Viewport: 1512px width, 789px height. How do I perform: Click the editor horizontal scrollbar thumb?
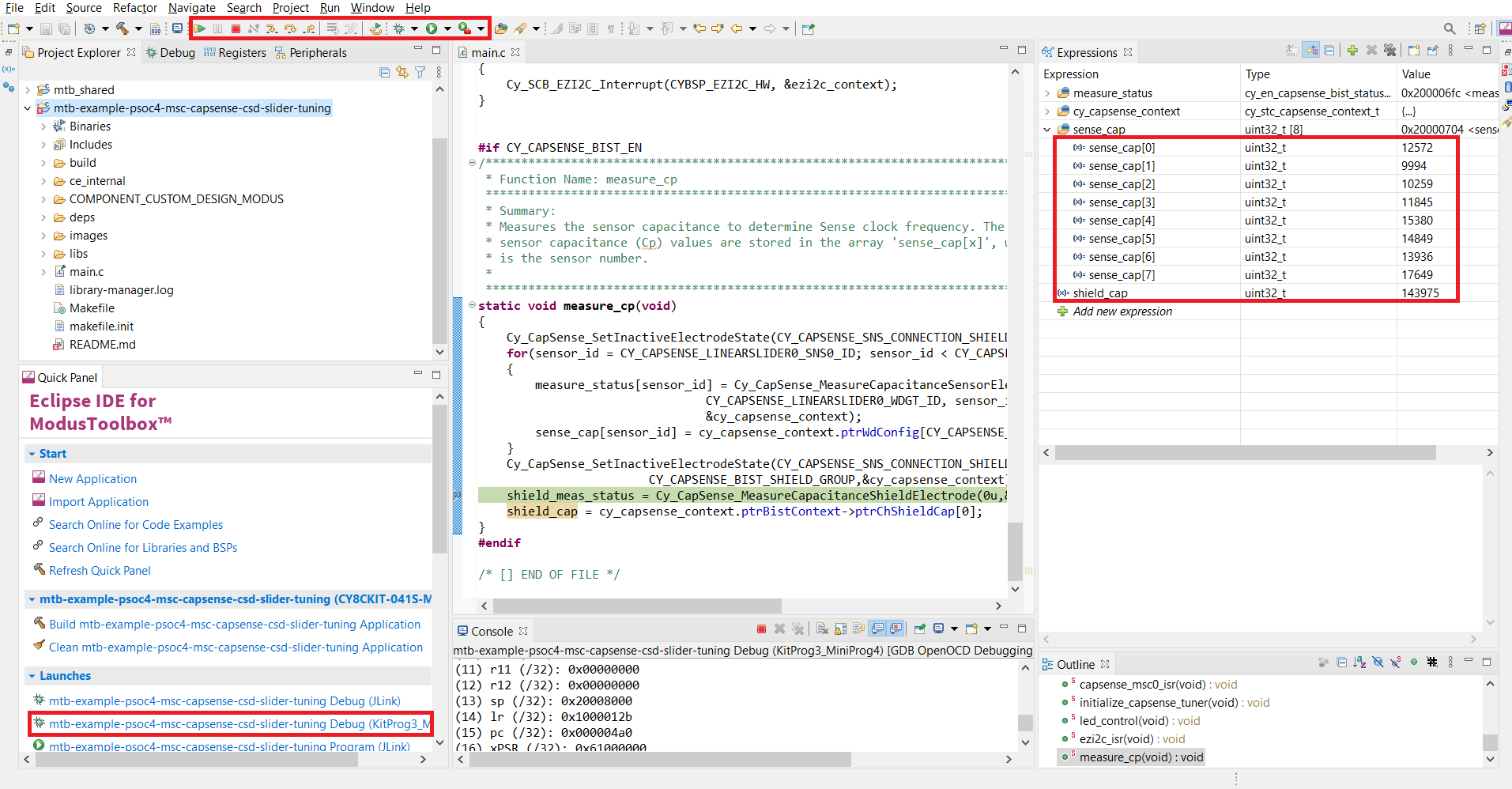click(637, 606)
